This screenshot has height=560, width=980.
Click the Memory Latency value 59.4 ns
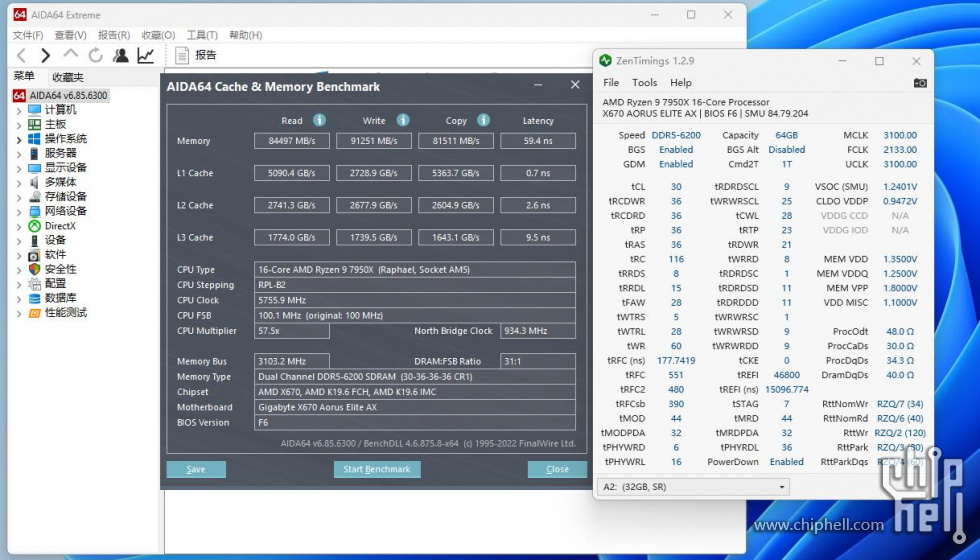(538, 141)
